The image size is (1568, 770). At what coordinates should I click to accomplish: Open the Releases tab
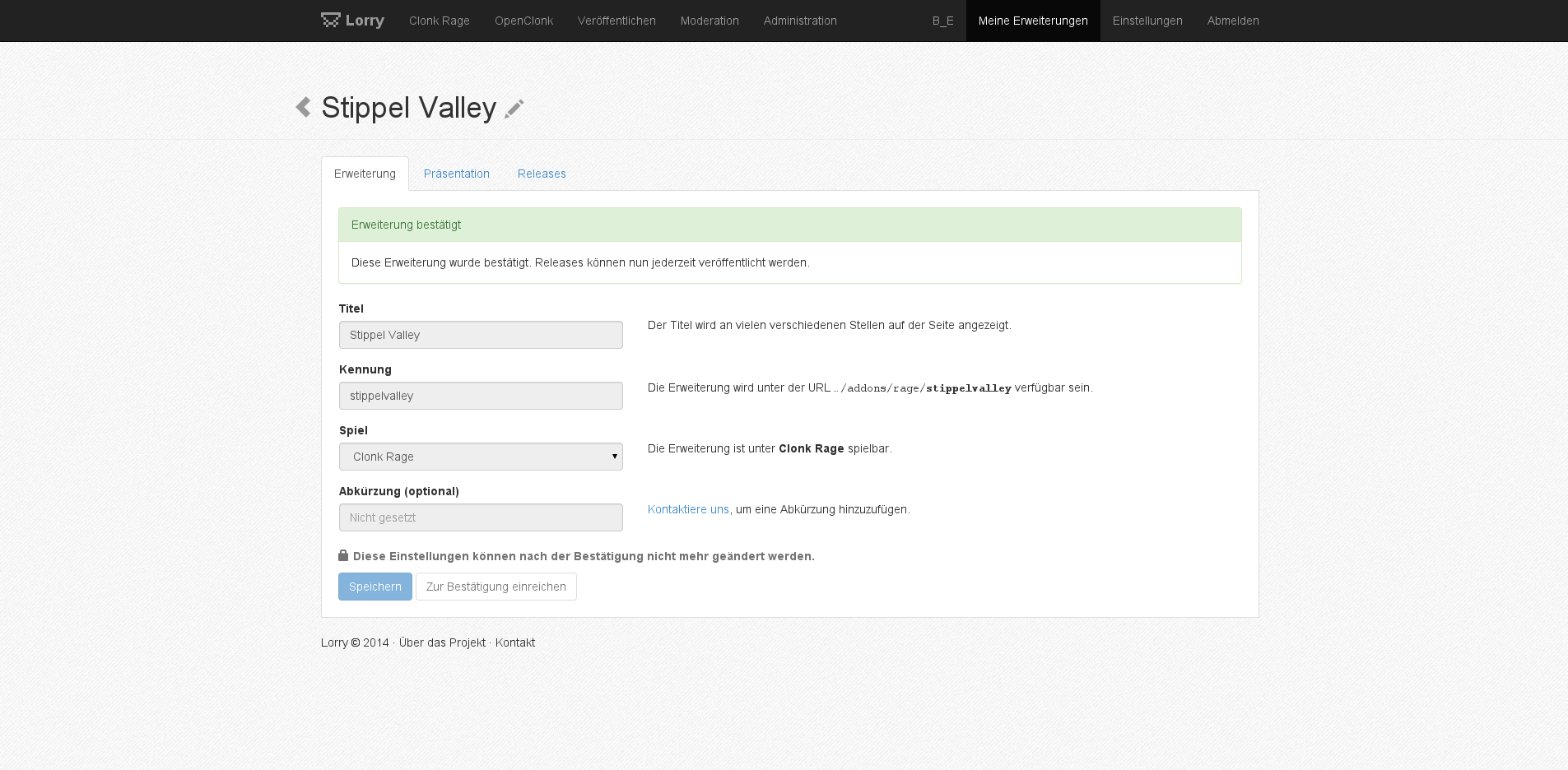(x=542, y=174)
